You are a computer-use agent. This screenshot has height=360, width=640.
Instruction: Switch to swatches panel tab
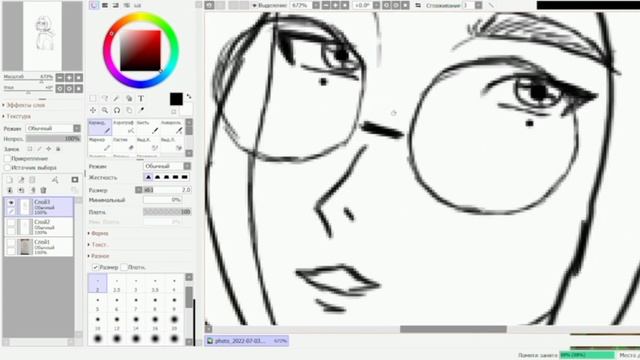coord(127,5)
